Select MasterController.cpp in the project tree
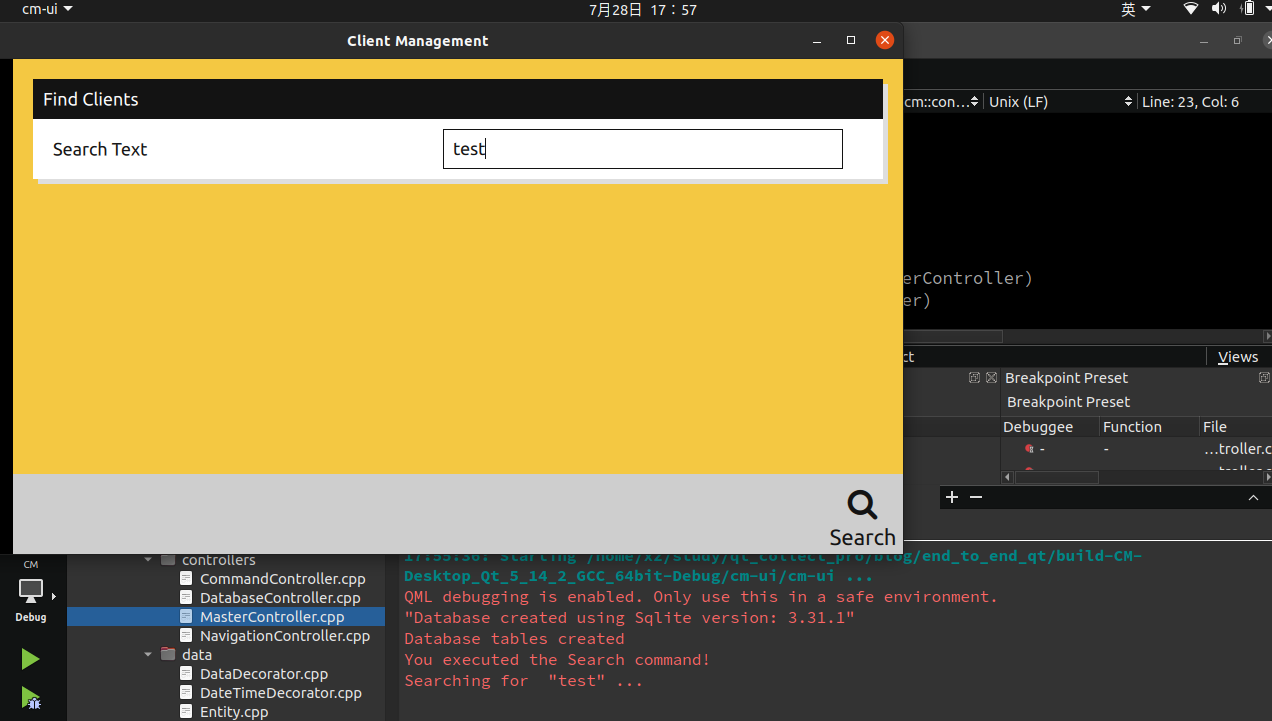1272x721 pixels. pos(272,617)
